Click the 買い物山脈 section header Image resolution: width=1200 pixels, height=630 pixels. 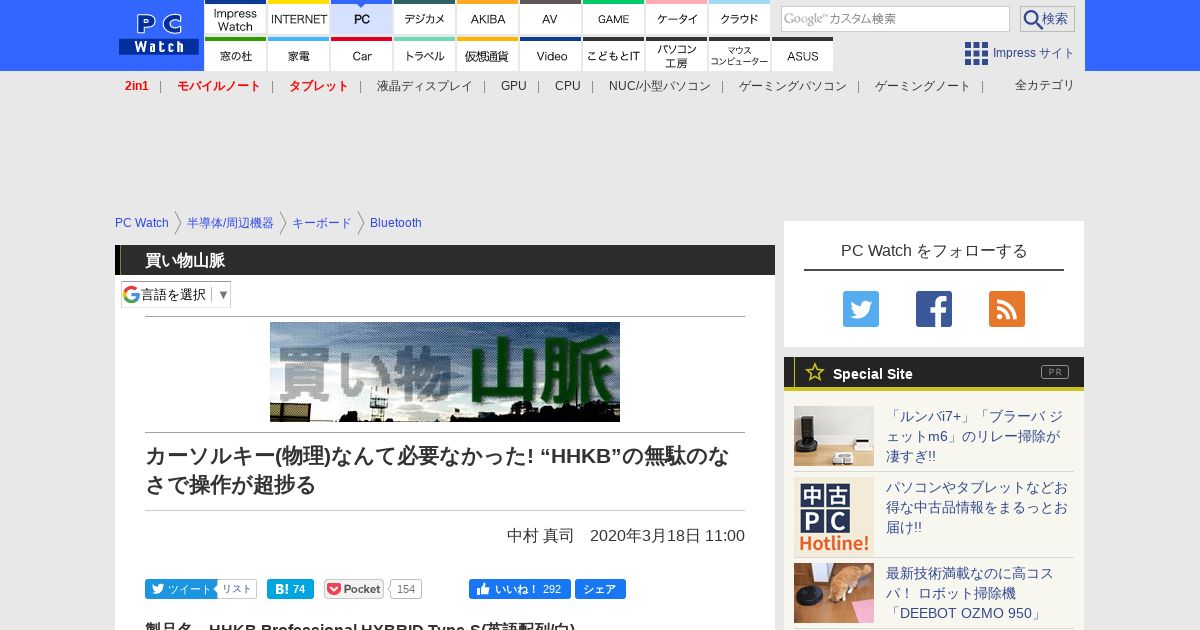[x=445, y=260]
